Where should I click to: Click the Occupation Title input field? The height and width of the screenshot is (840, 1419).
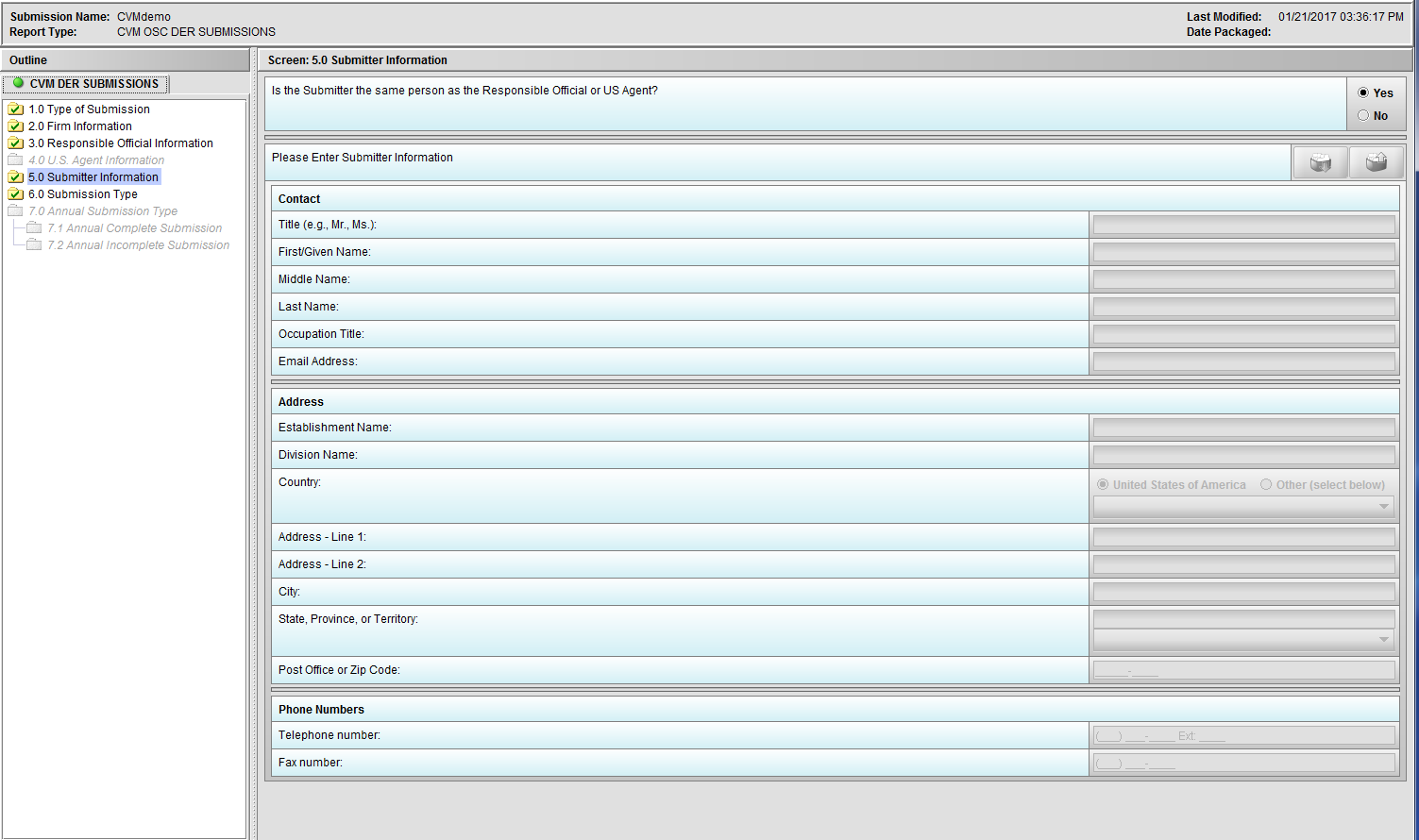(x=1243, y=334)
